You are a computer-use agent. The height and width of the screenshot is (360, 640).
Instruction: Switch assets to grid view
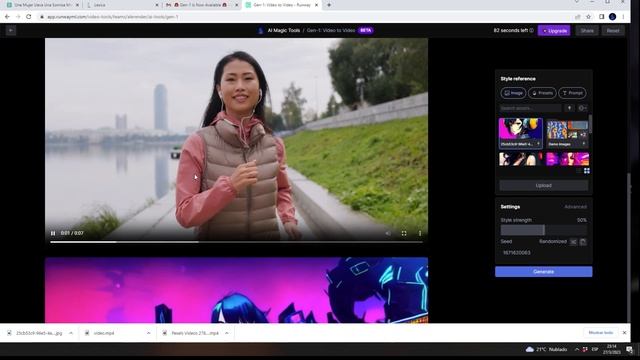587,171
